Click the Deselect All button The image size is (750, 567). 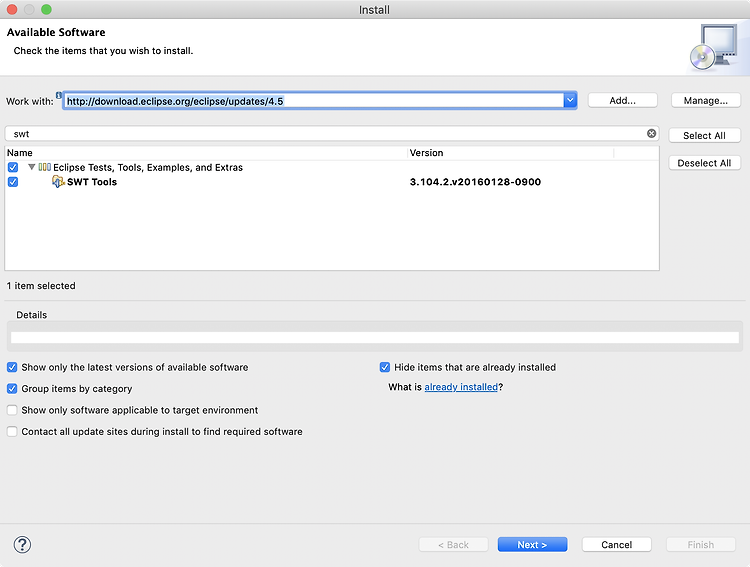tap(704, 163)
